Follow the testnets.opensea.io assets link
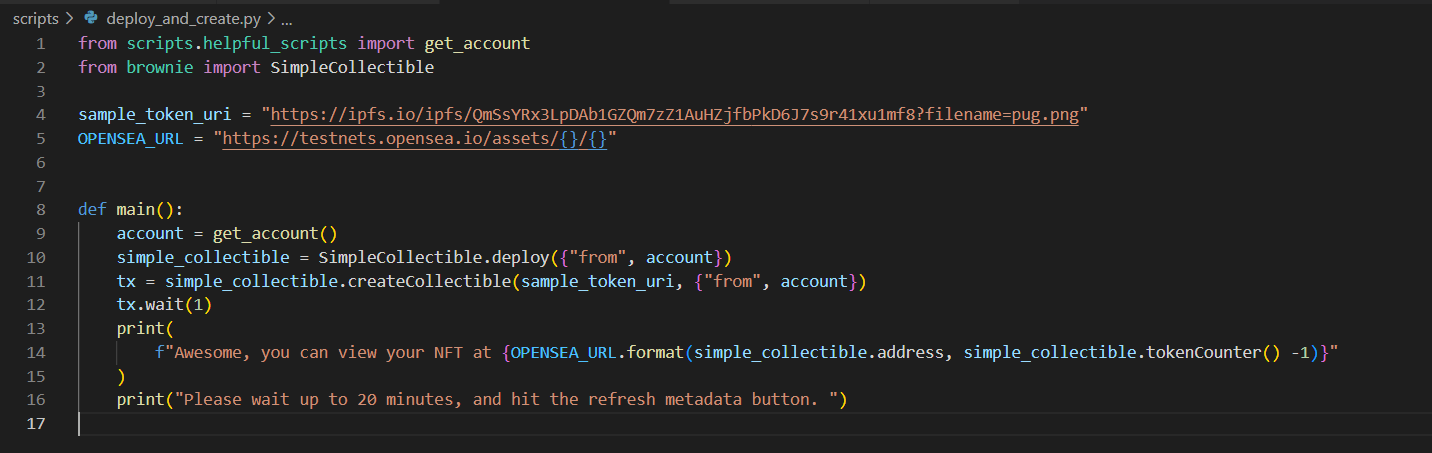The width and height of the screenshot is (1432, 453). [x=414, y=139]
